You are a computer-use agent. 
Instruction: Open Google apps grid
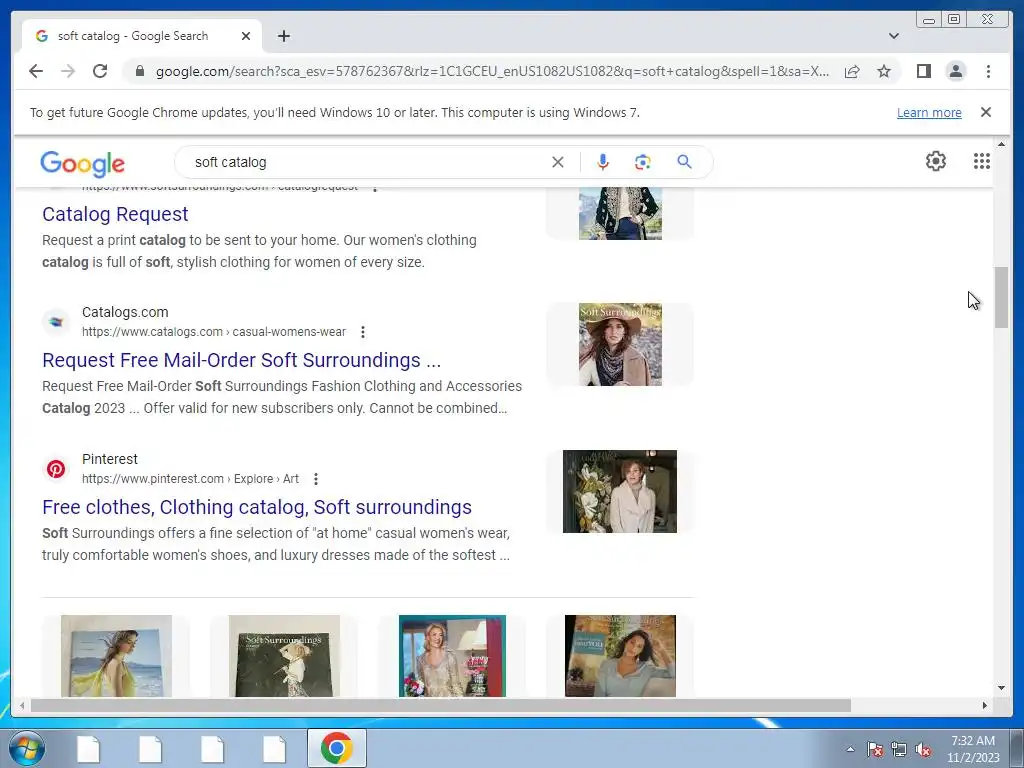click(982, 161)
